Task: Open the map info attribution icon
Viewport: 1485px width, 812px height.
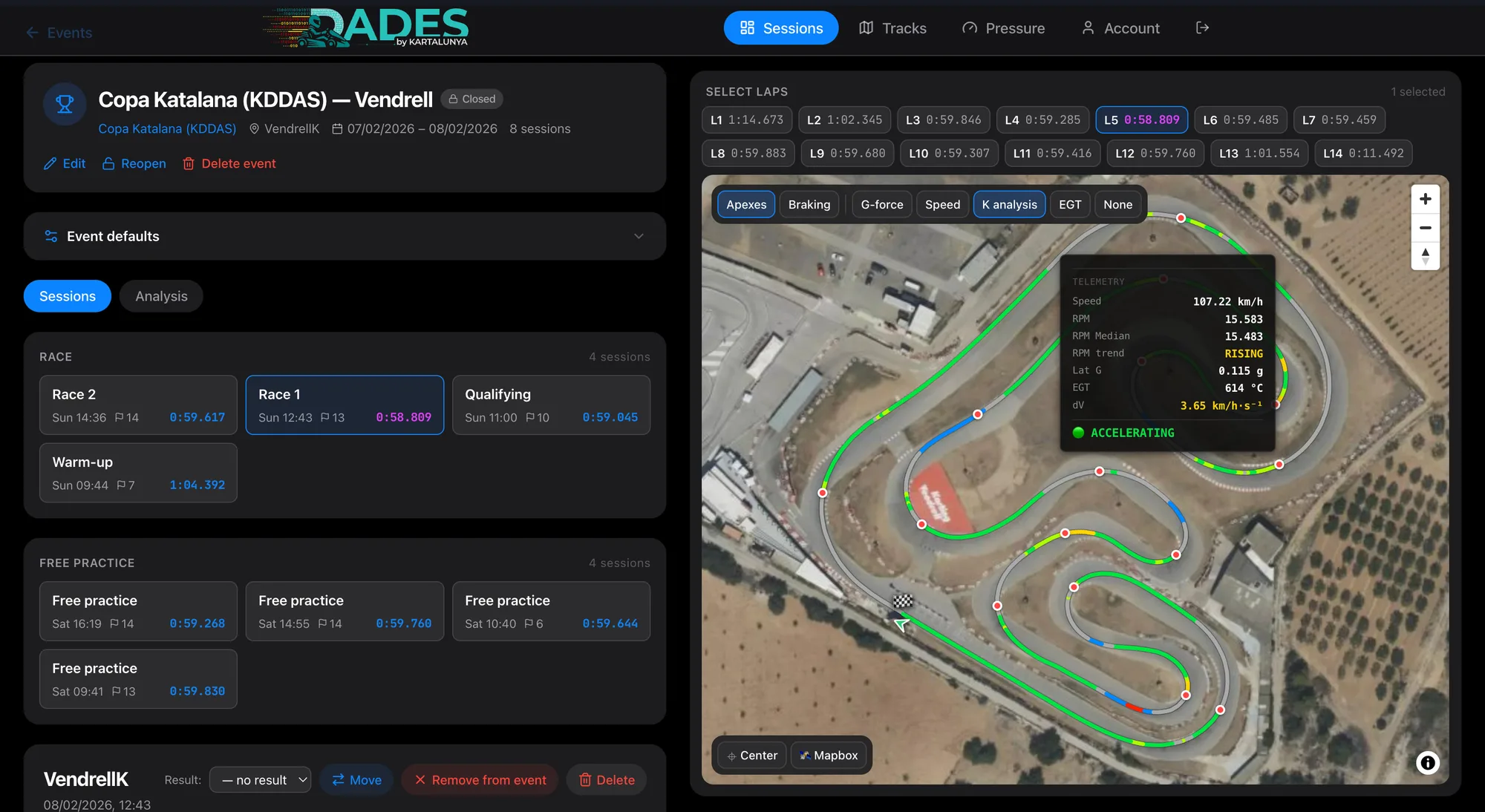Action: click(1427, 762)
